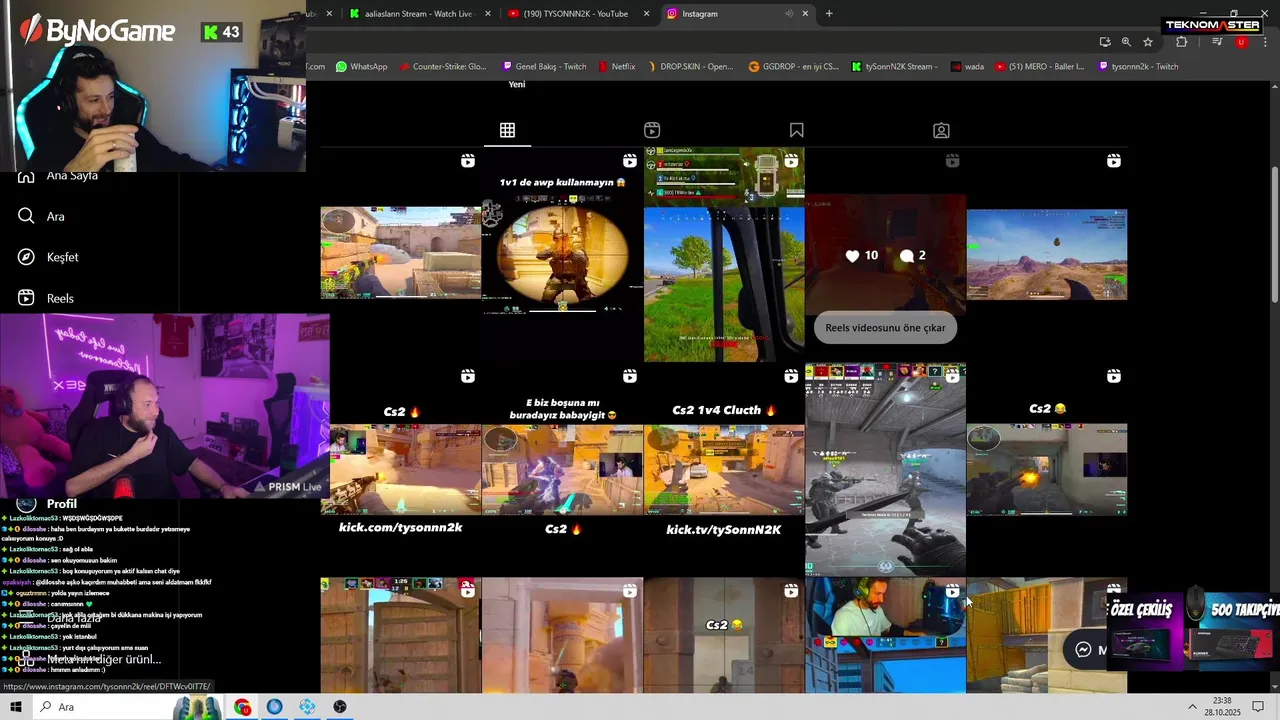Switch to the Reels tab icon
The height and width of the screenshot is (720, 1280).
pyautogui.click(x=652, y=130)
